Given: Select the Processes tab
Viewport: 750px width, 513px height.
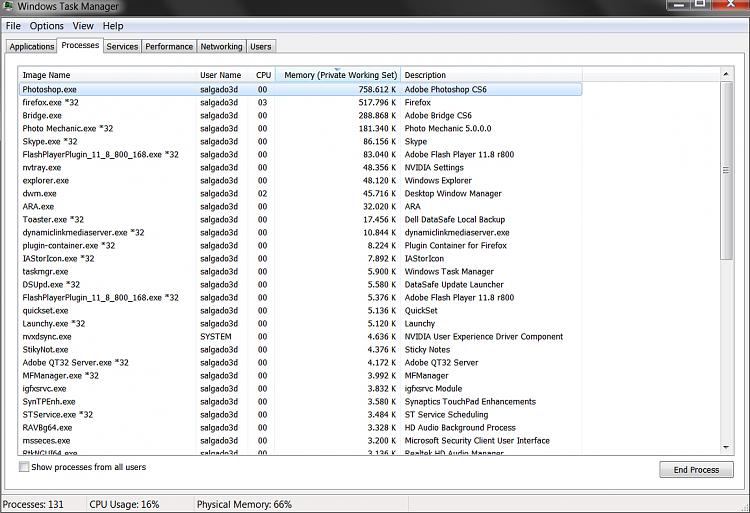Looking at the screenshot, I should coord(80,45).
